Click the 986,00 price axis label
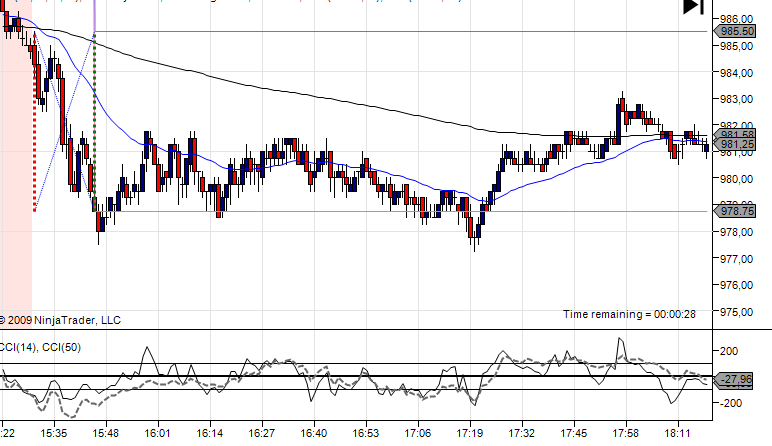The height and width of the screenshot is (446, 772). pos(737,19)
